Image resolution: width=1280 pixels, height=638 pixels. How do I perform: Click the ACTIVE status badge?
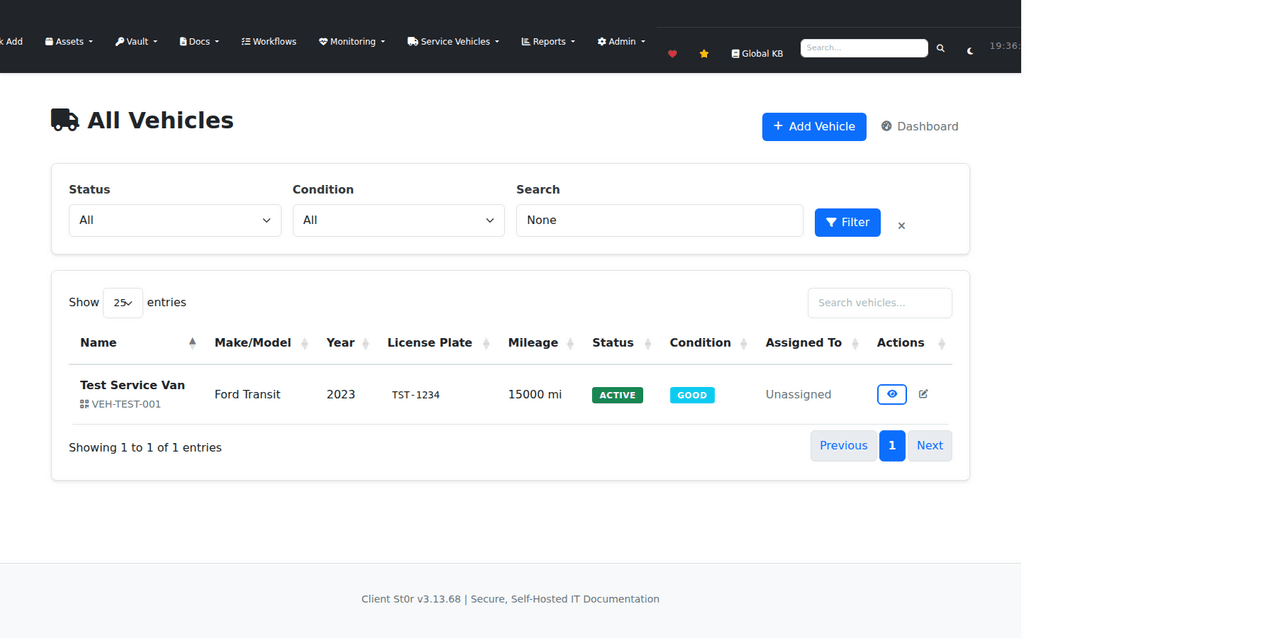pyautogui.click(x=617, y=395)
